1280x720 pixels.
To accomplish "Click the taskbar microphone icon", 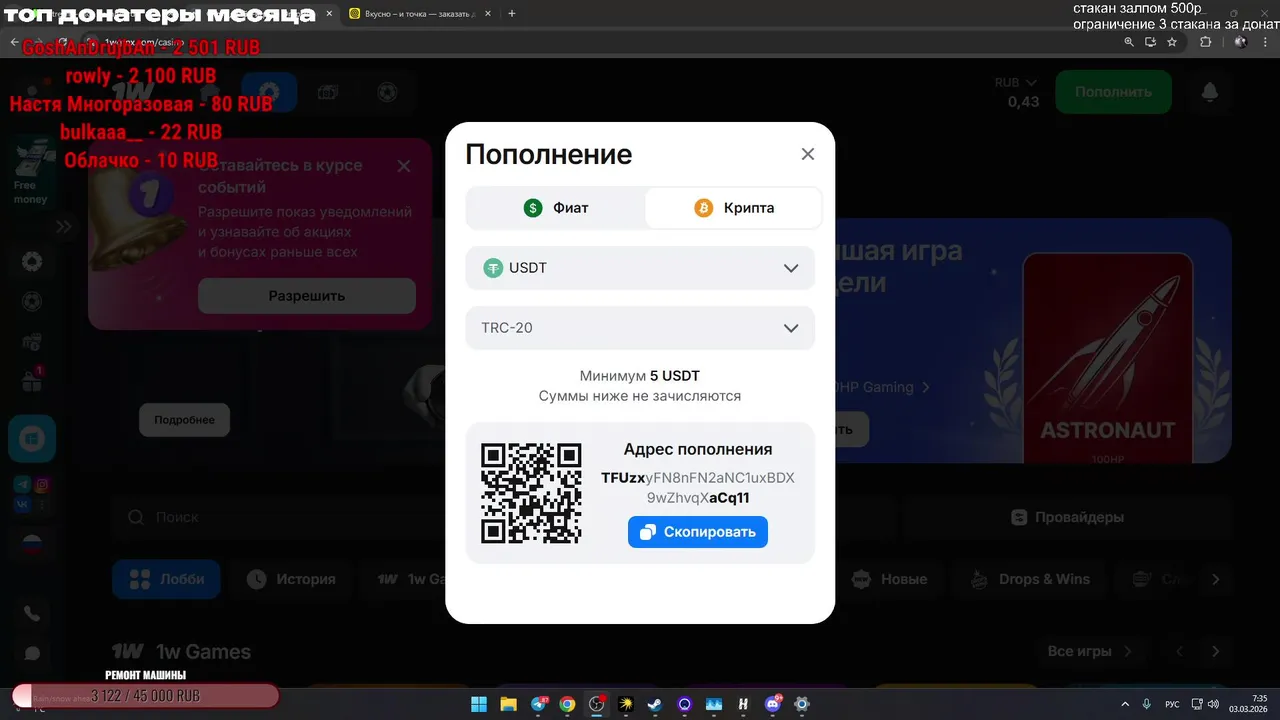I will [x=1147, y=704].
